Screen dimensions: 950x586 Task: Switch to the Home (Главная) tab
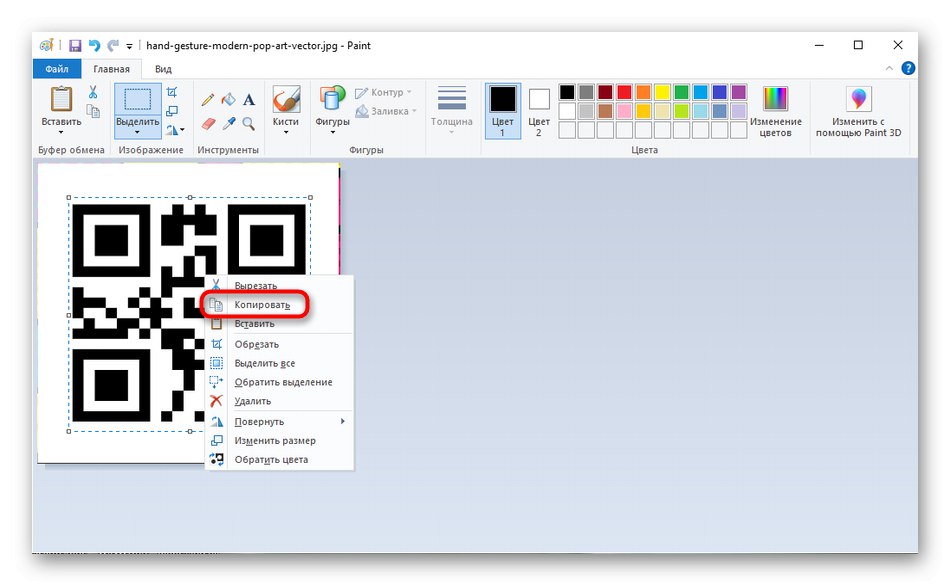click(x=111, y=69)
